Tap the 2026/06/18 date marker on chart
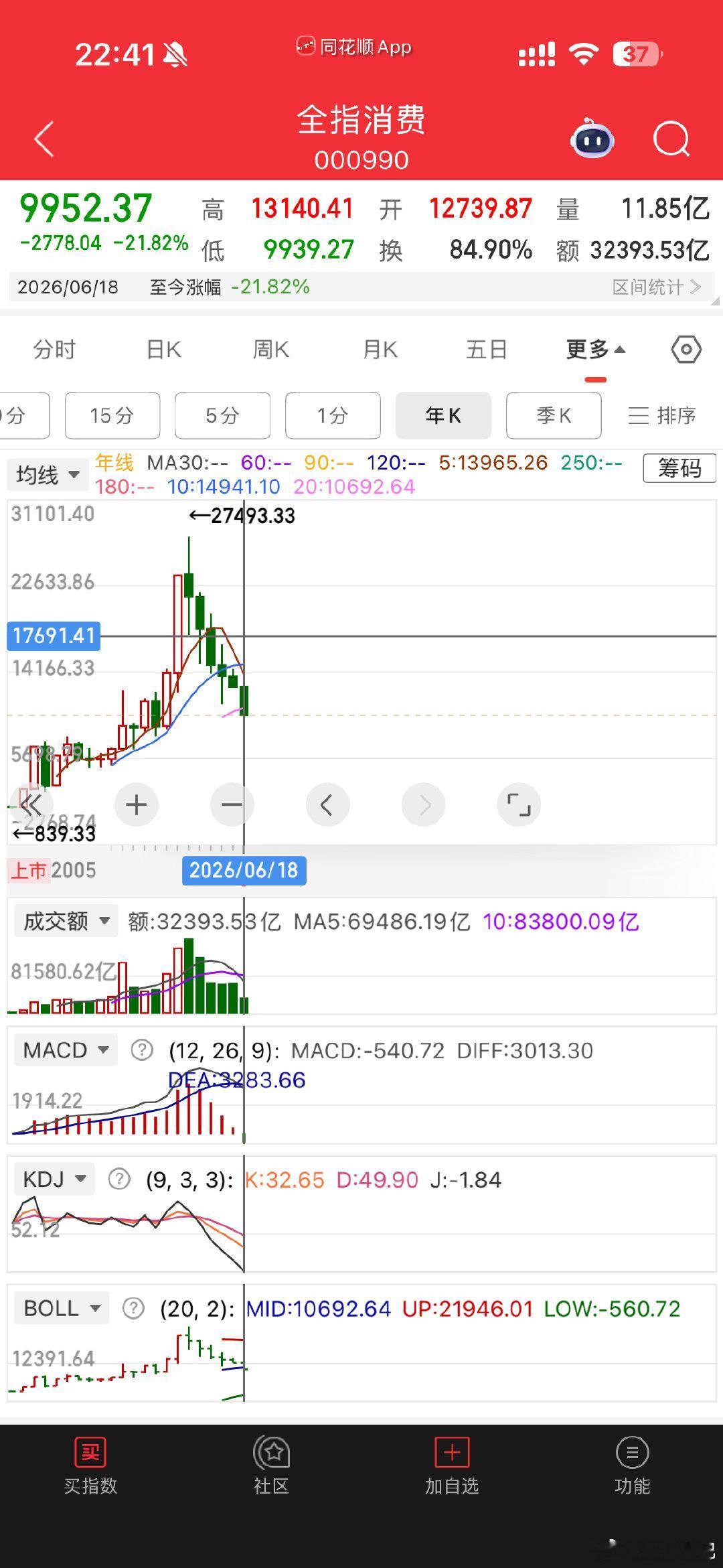723x1568 pixels. click(244, 870)
